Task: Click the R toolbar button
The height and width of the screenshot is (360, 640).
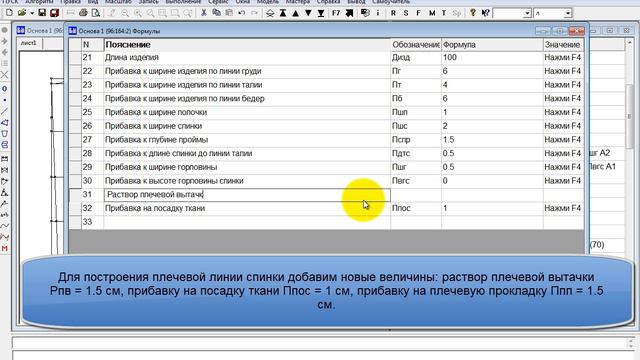Action: (x=393, y=13)
